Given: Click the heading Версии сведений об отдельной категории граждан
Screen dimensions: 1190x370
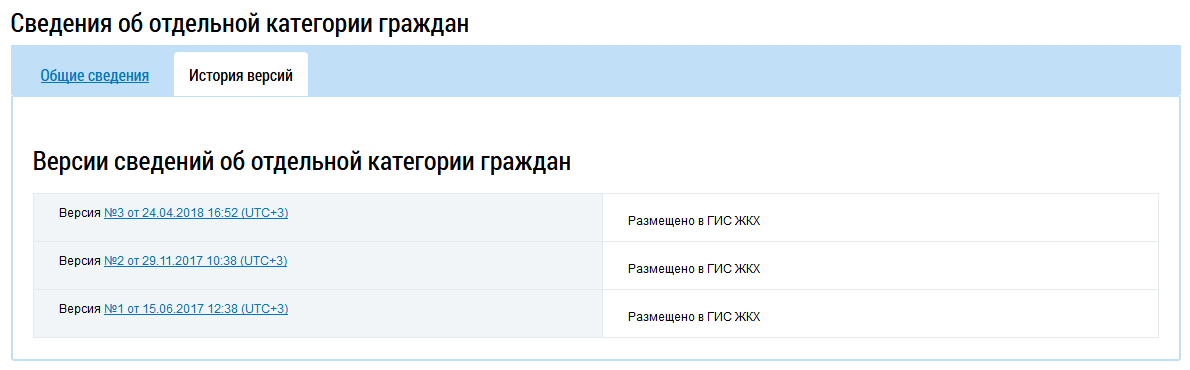Looking at the screenshot, I should tap(302, 162).
